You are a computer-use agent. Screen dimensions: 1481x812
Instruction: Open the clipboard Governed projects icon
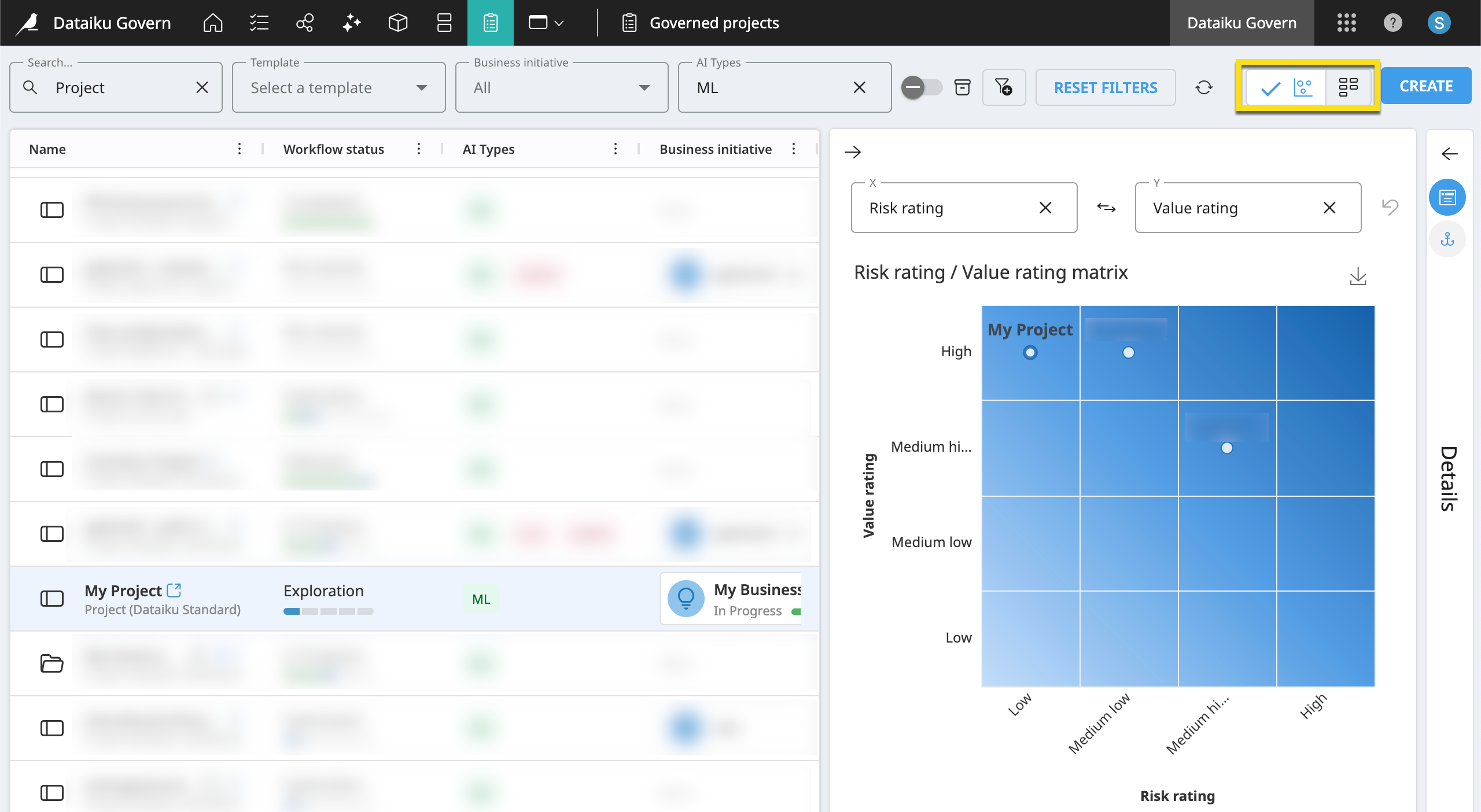490,23
